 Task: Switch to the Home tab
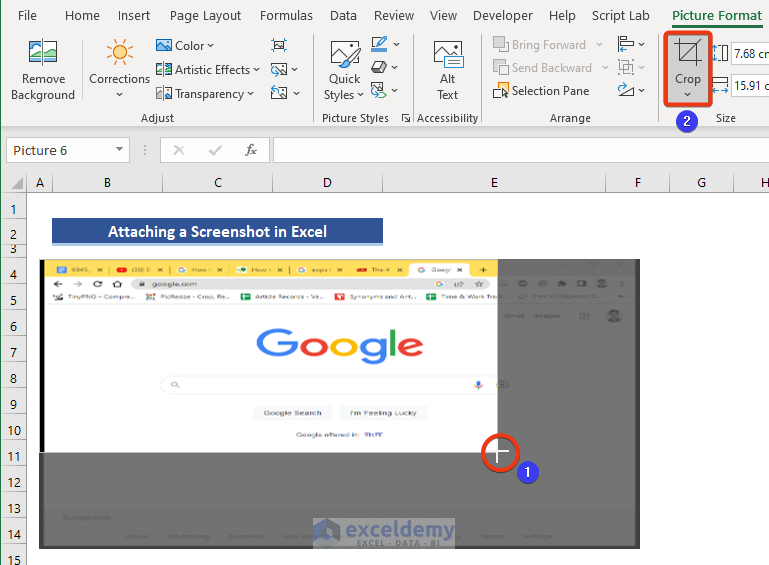coord(82,16)
